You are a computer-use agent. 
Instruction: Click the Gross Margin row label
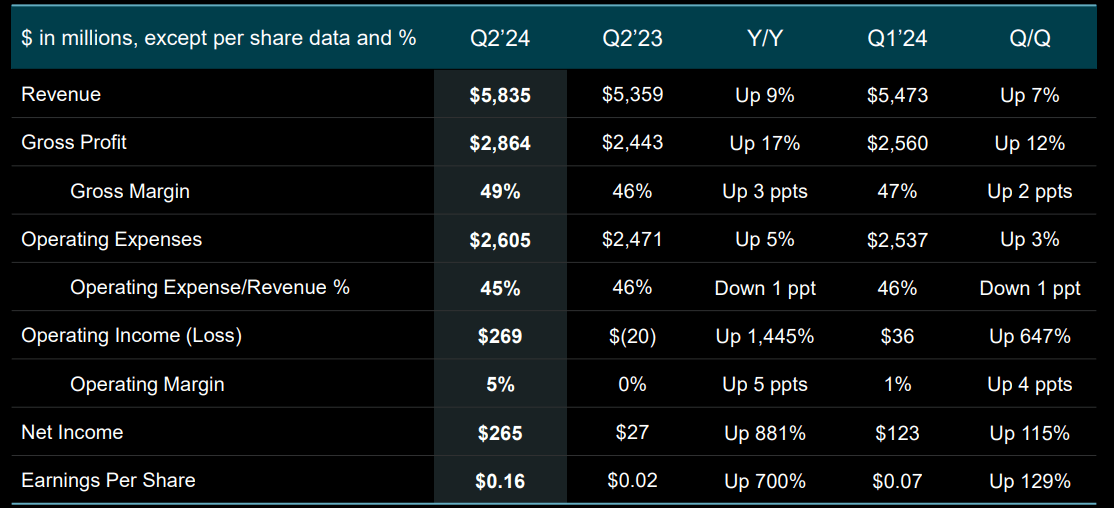coord(130,191)
